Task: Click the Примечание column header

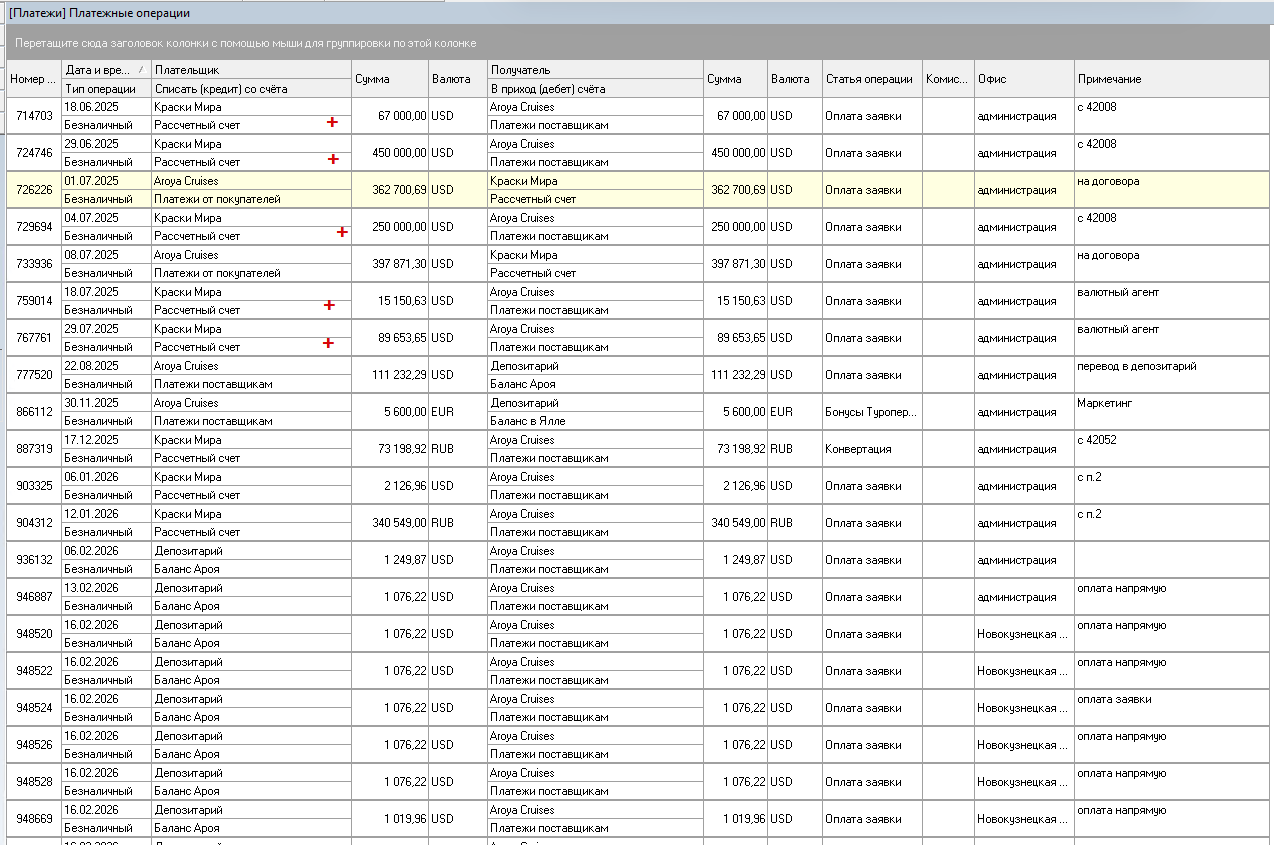Action: pos(1173,79)
